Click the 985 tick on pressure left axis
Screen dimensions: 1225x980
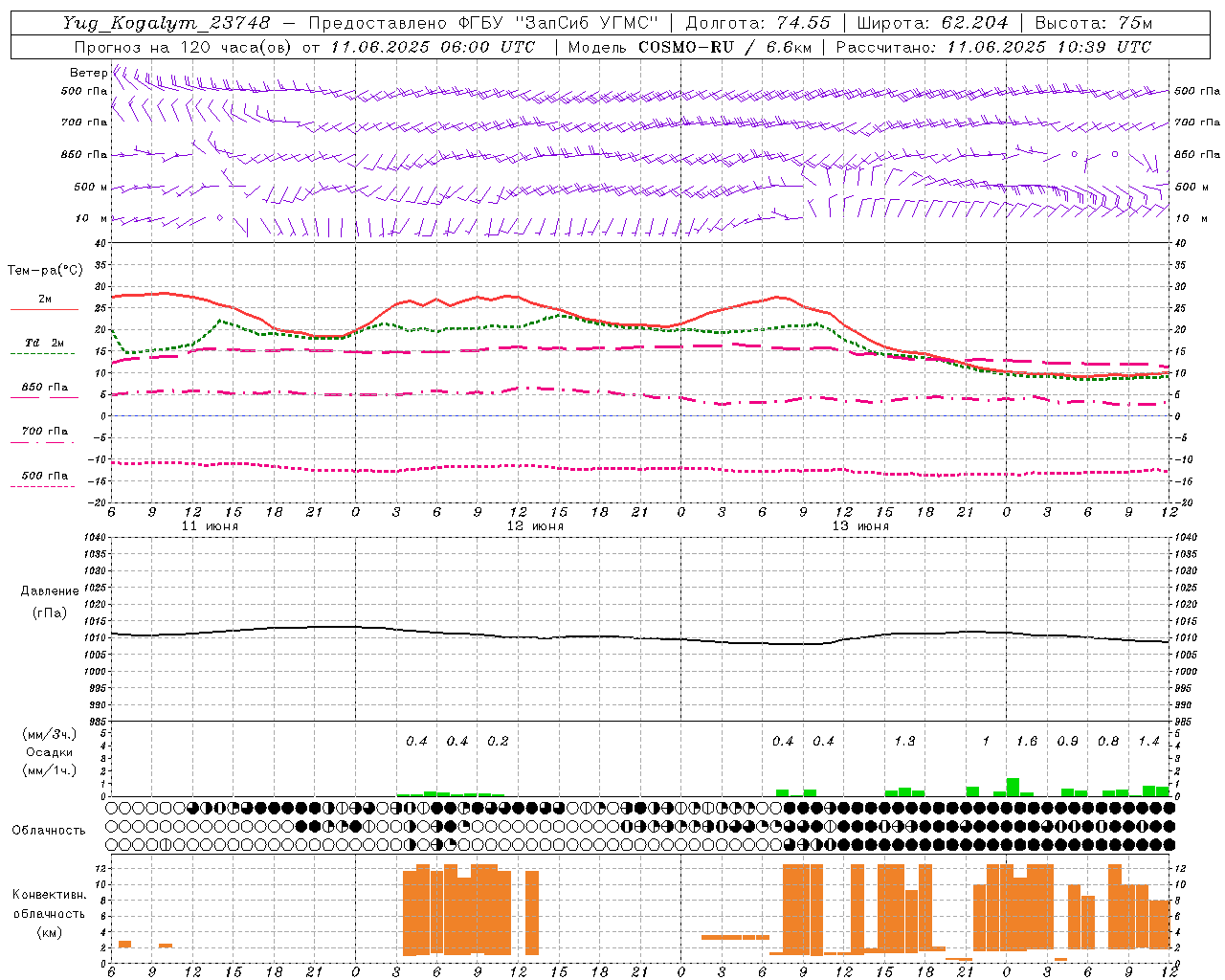[98, 722]
